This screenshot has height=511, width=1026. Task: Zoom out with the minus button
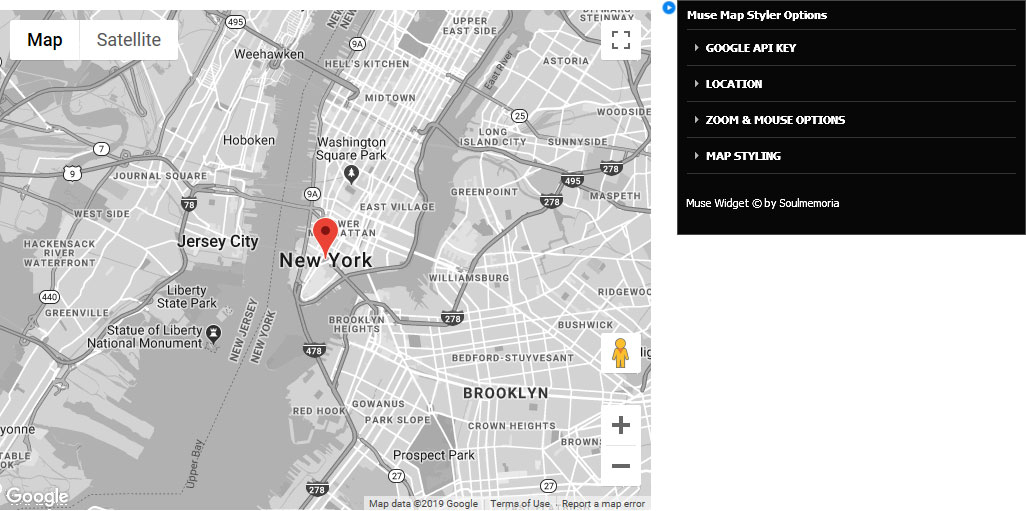pos(620,466)
